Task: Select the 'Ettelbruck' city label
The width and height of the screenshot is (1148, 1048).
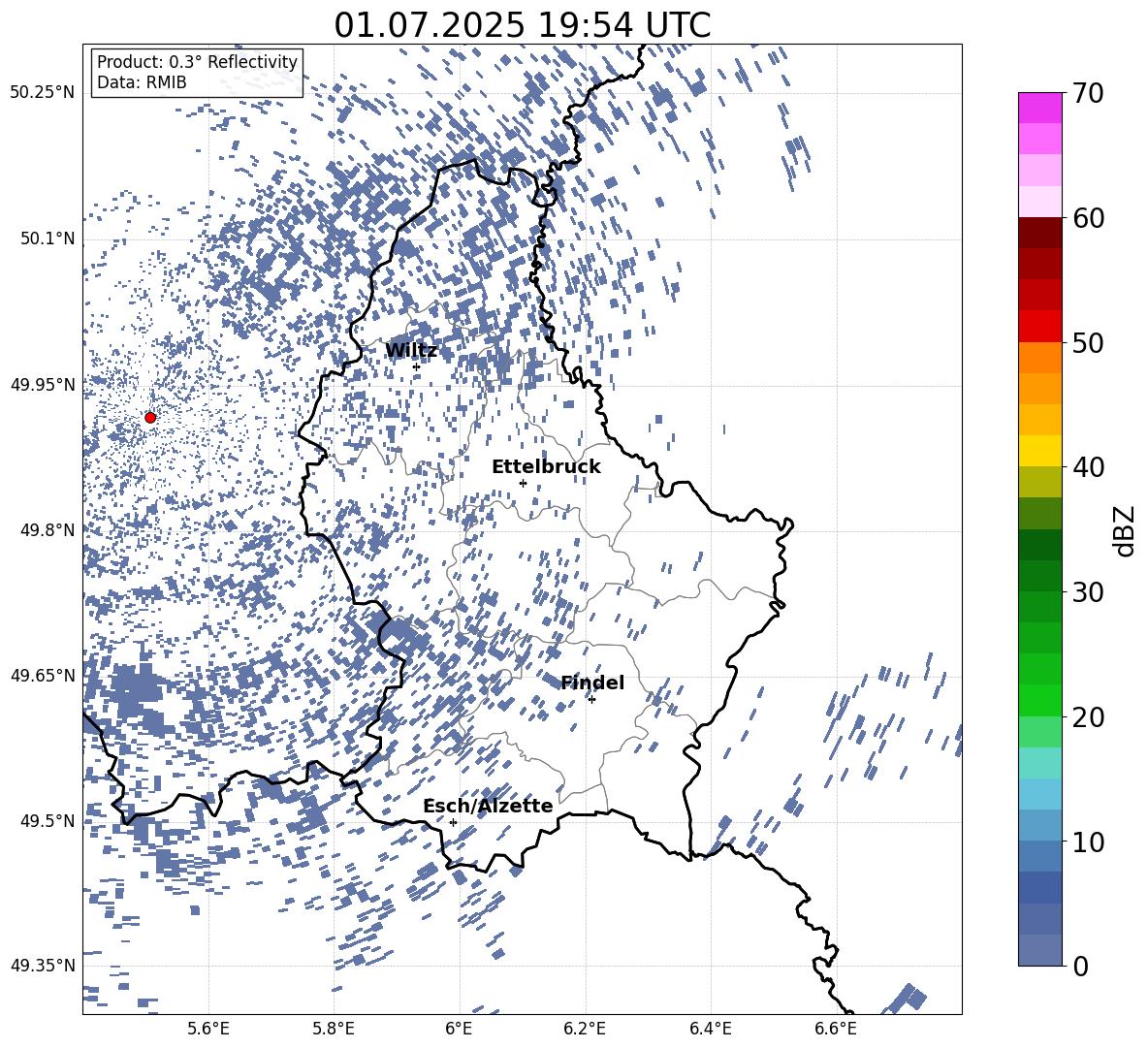Action: click(546, 467)
